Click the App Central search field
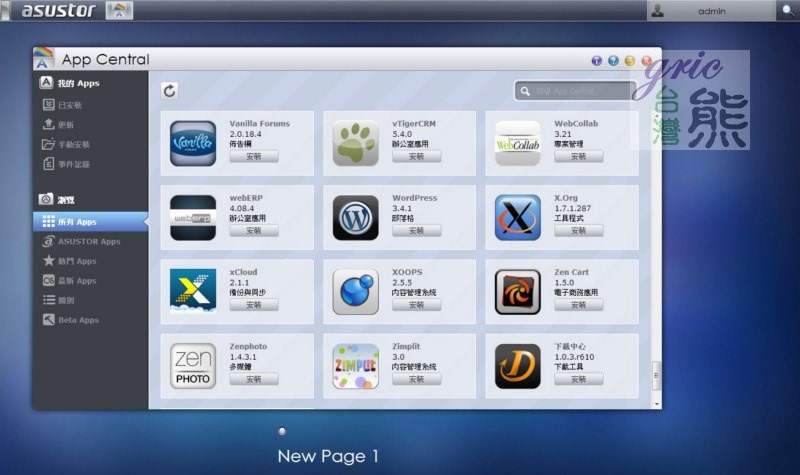 pyautogui.click(x=575, y=91)
